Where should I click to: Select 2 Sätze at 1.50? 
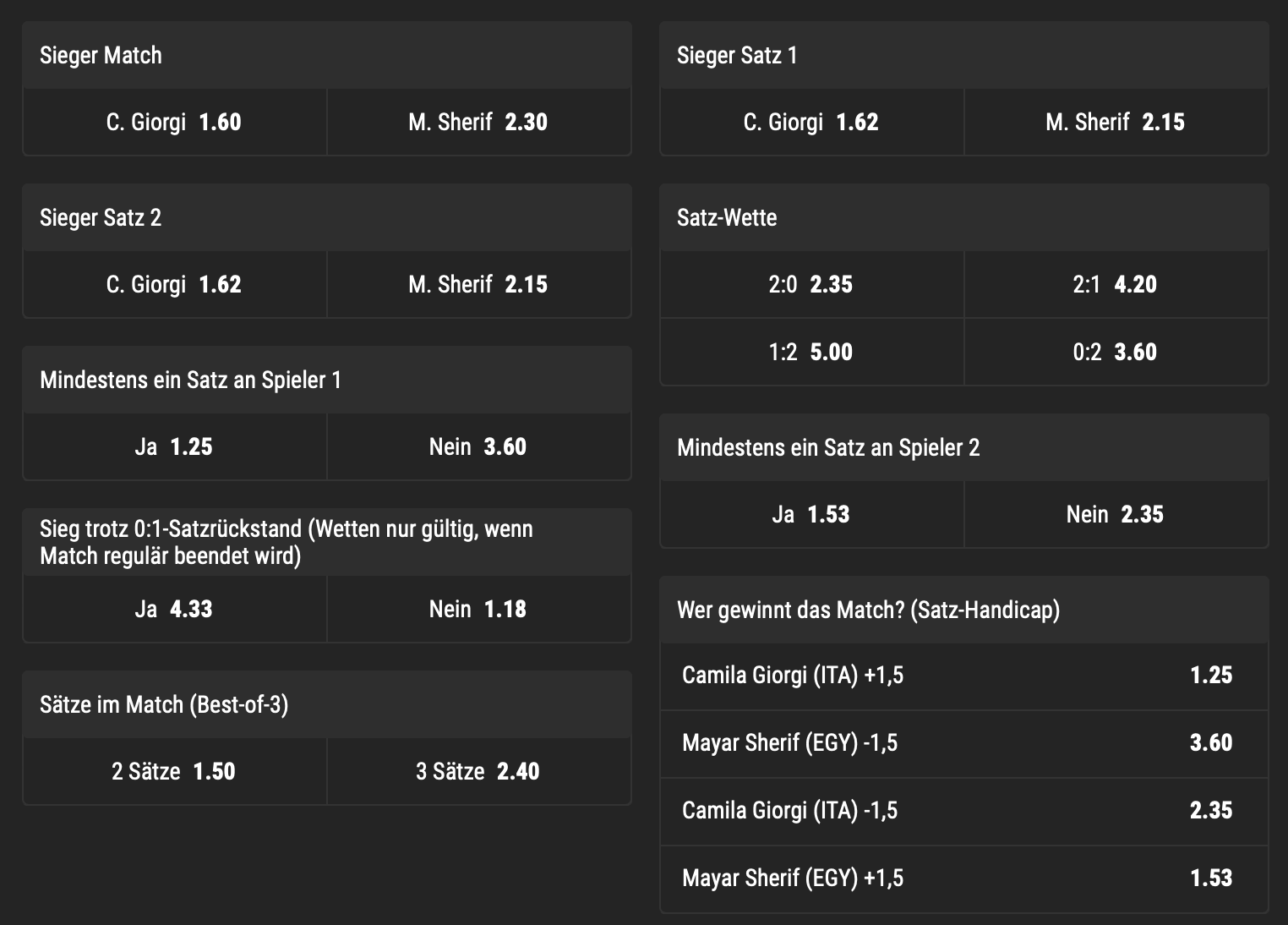coord(175,771)
